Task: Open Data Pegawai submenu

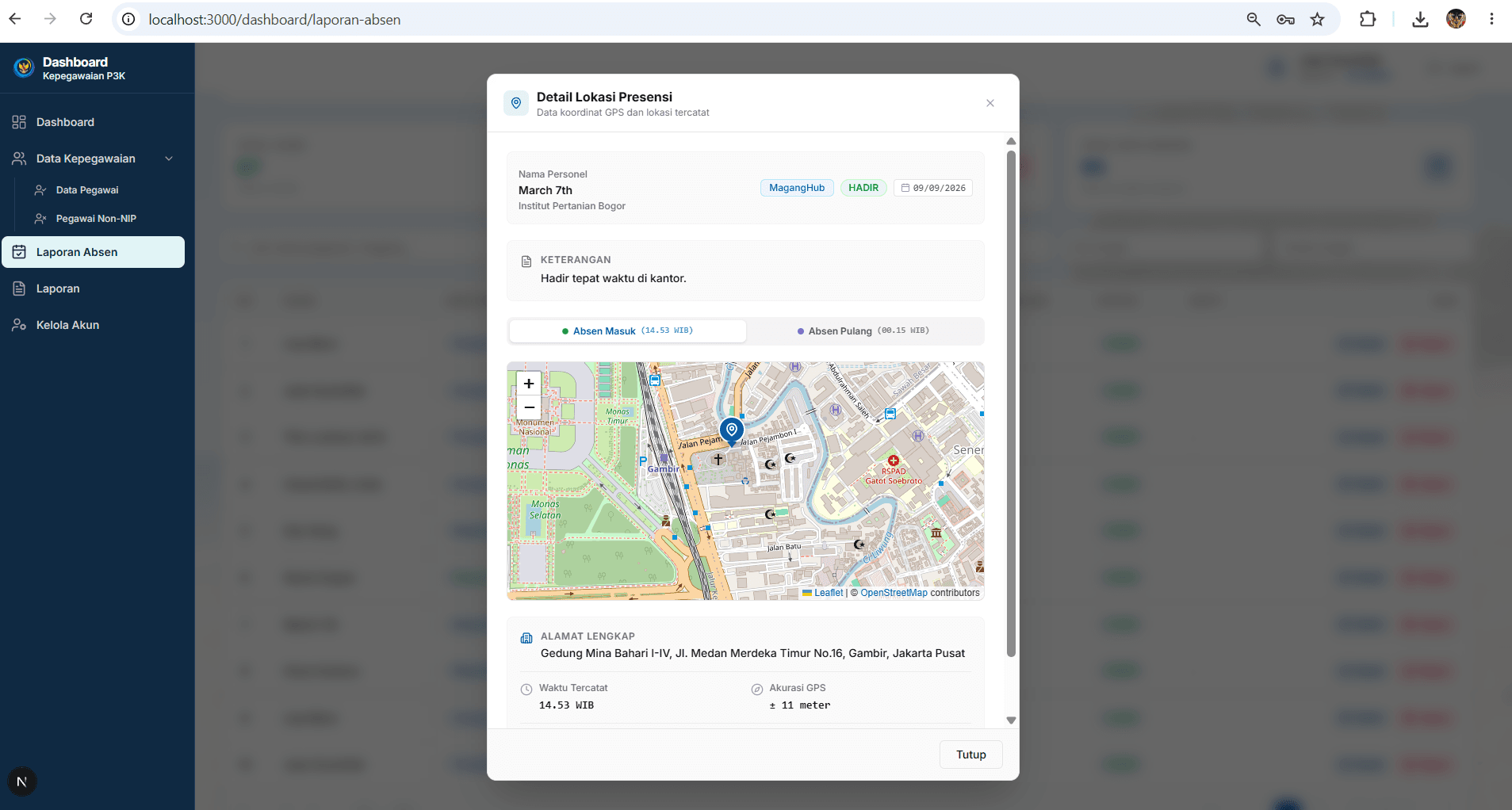Action: pos(87,190)
